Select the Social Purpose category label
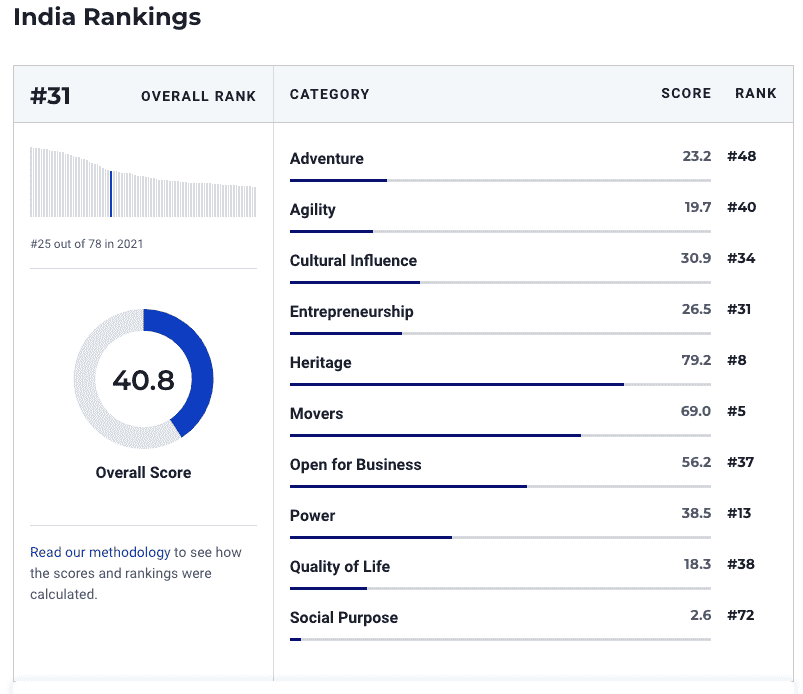 (x=343, y=617)
